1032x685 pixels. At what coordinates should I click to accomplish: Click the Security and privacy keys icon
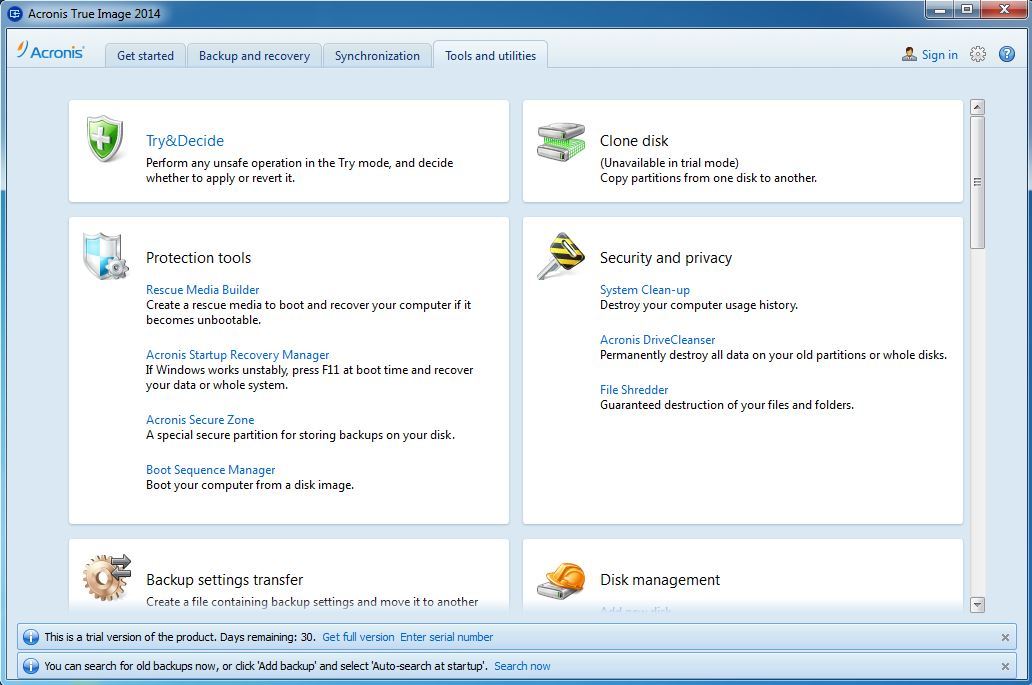tap(560, 255)
